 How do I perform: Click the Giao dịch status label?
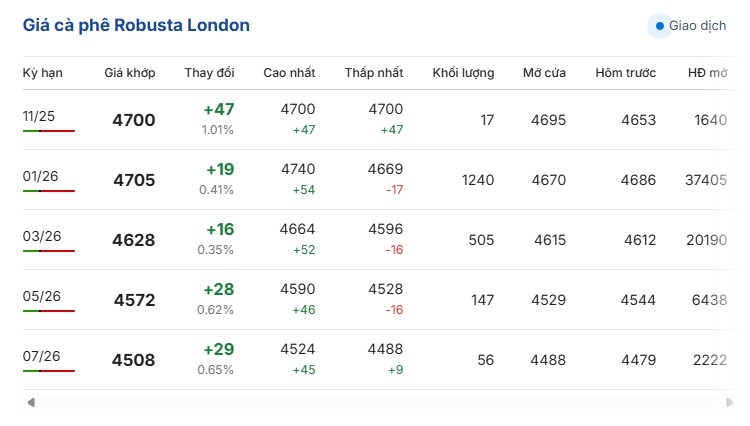[697, 26]
